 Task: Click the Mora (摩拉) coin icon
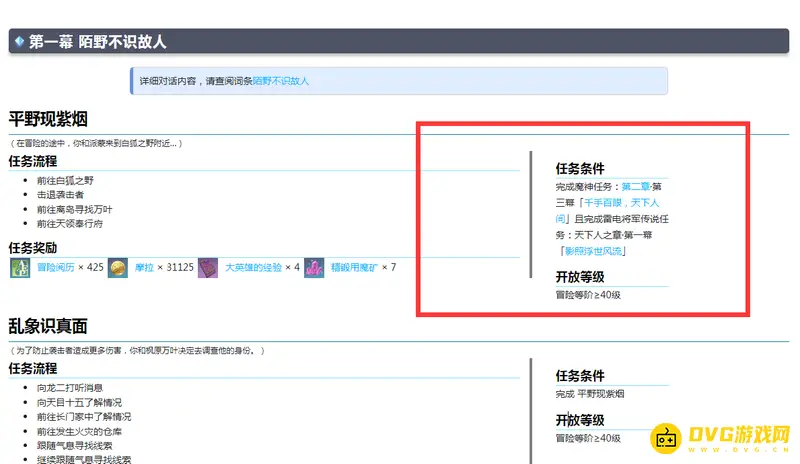tap(118, 267)
